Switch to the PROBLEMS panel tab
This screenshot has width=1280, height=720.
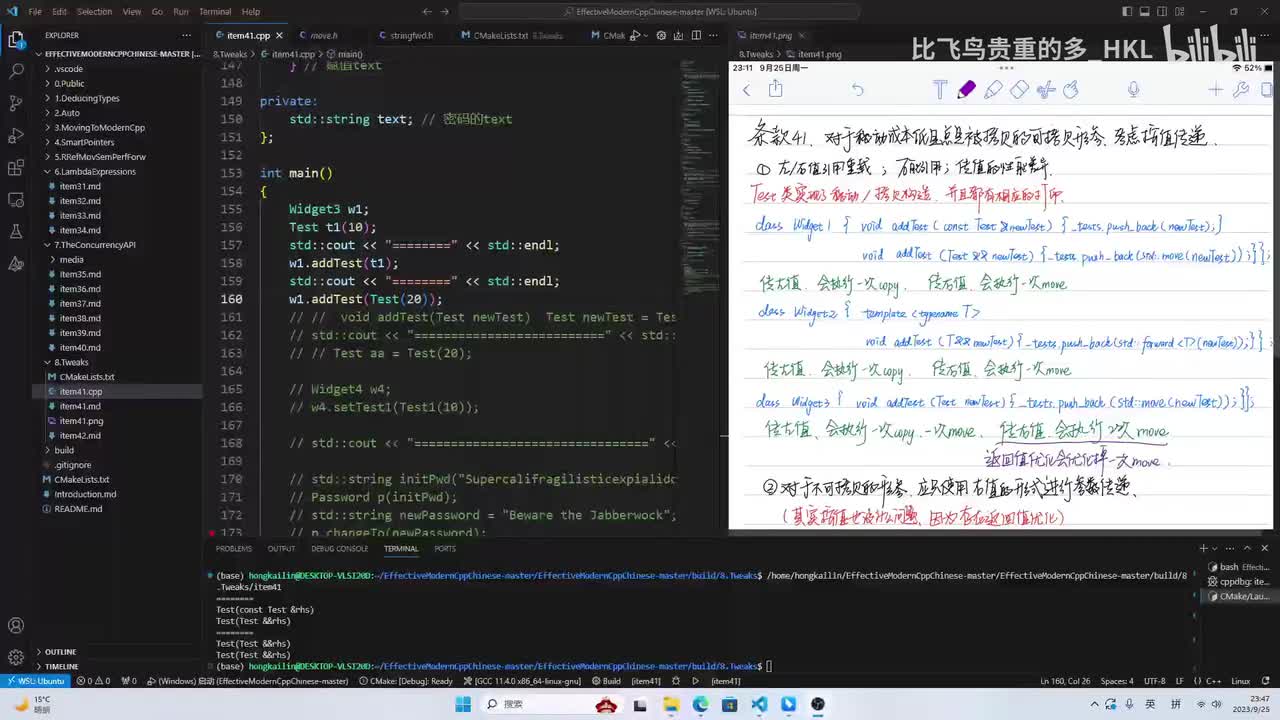coord(234,548)
